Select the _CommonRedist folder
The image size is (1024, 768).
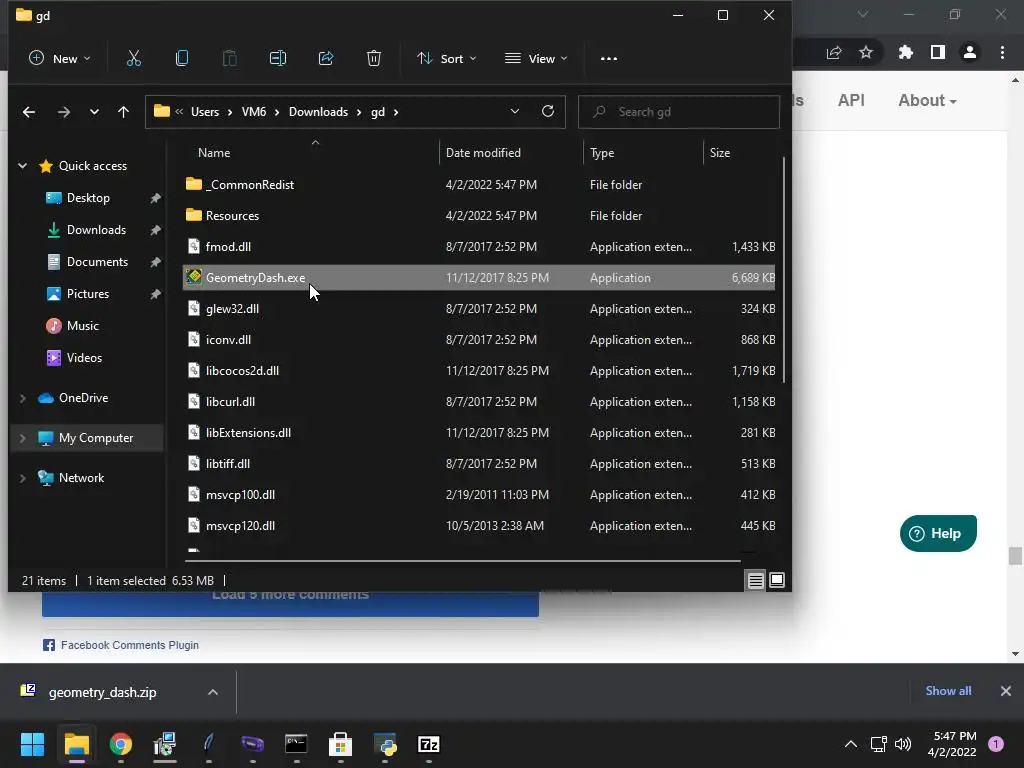pyautogui.click(x=479, y=185)
